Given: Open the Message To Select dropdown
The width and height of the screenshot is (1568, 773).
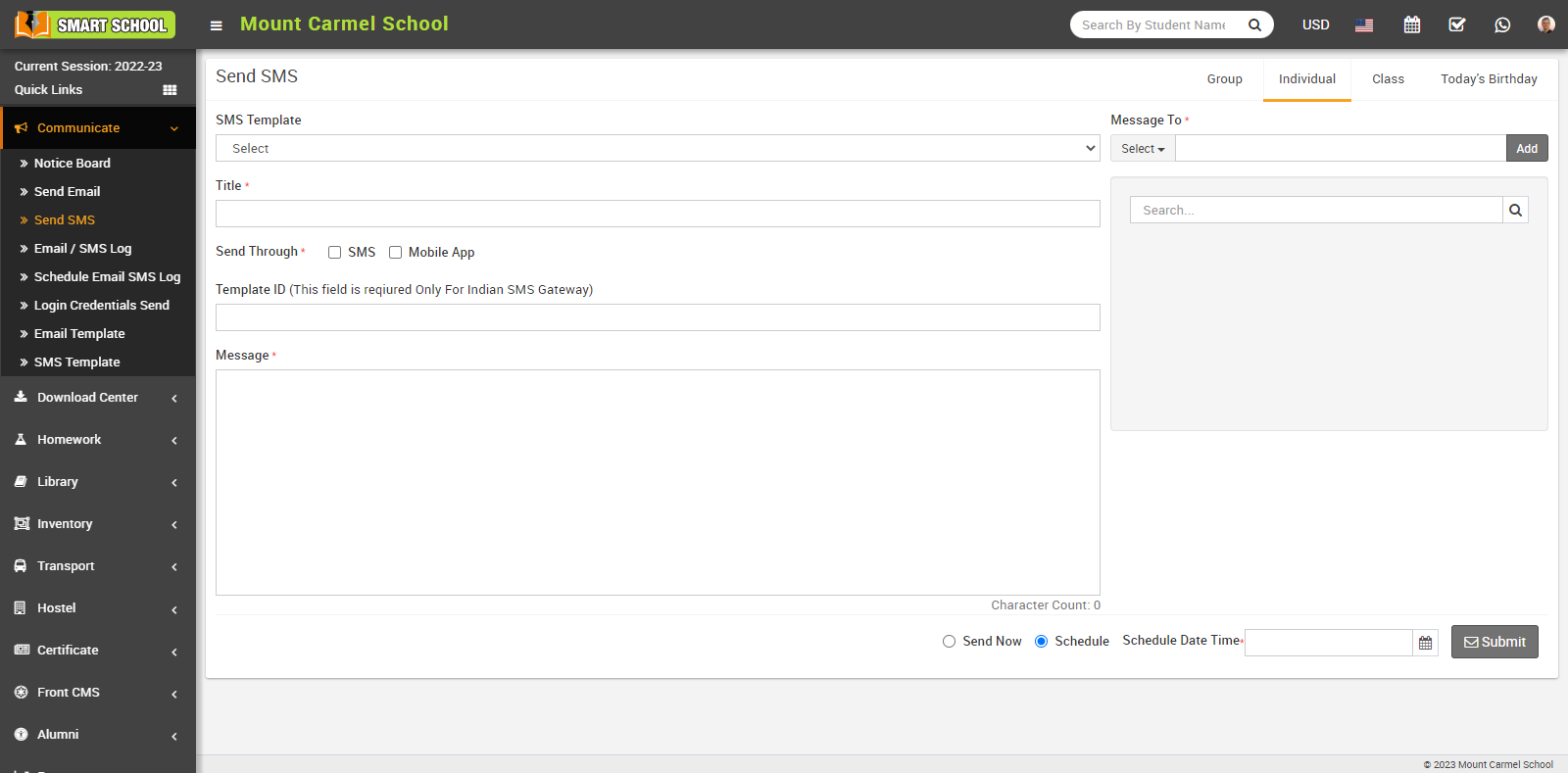Looking at the screenshot, I should (x=1143, y=149).
